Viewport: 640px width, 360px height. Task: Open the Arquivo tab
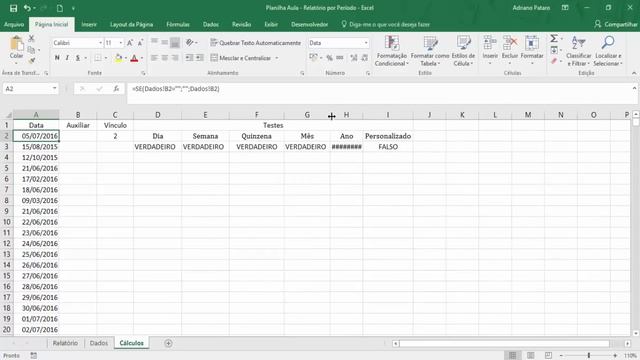(x=14, y=24)
